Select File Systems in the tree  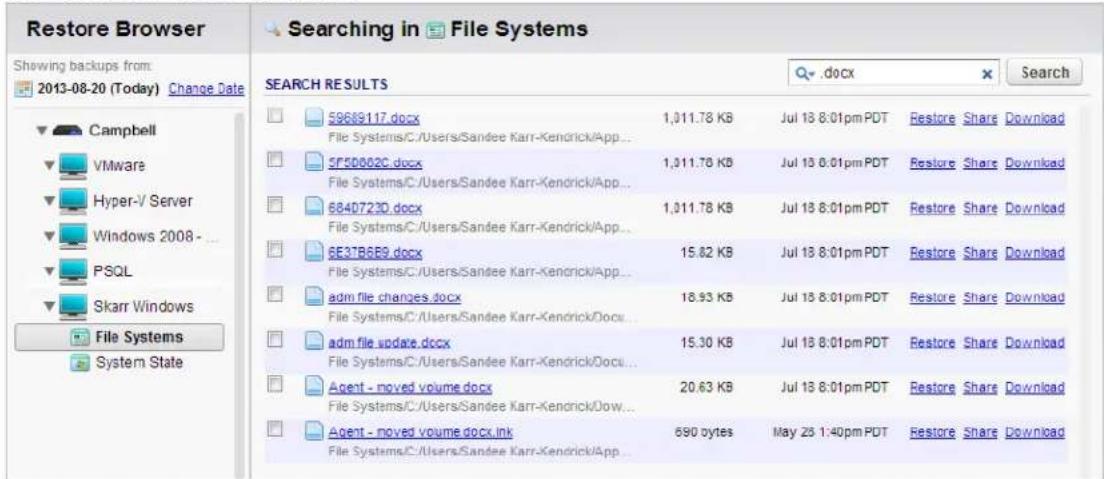pyautogui.click(x=120, y=337)
